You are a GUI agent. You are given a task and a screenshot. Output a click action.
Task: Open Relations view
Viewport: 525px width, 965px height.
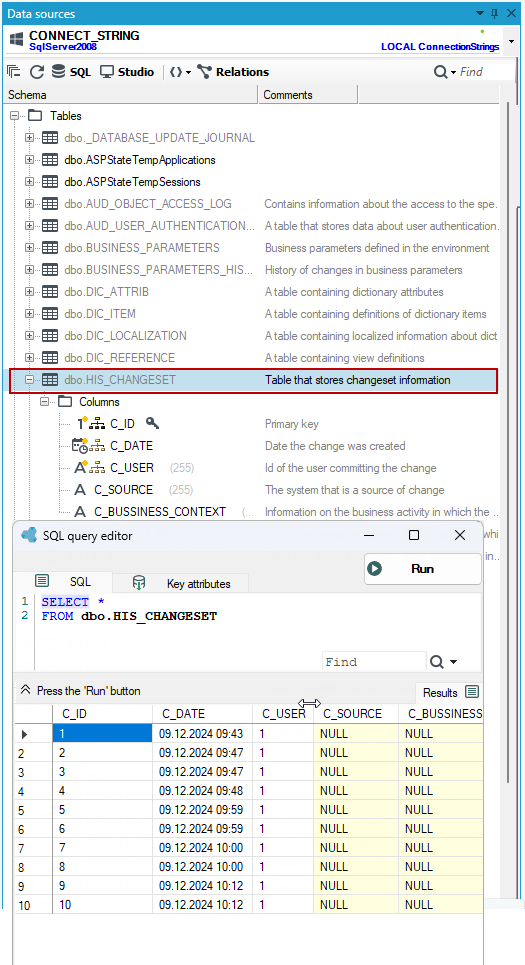pos(233,72)
